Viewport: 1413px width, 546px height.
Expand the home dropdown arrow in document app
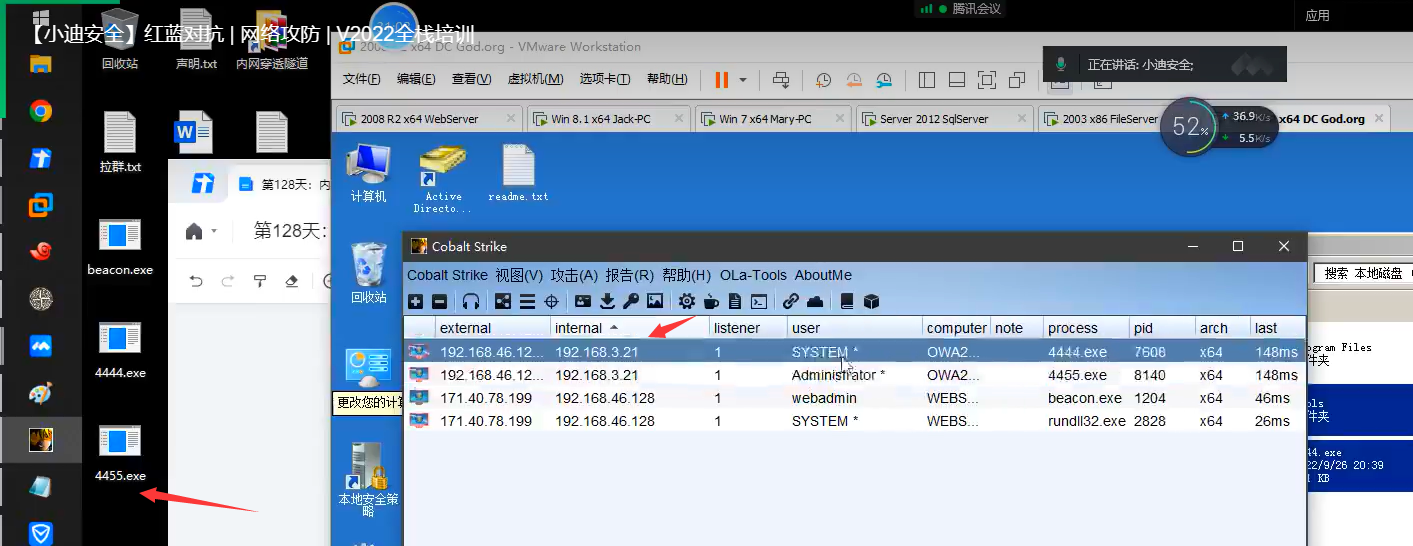click(x=214, y=232)
